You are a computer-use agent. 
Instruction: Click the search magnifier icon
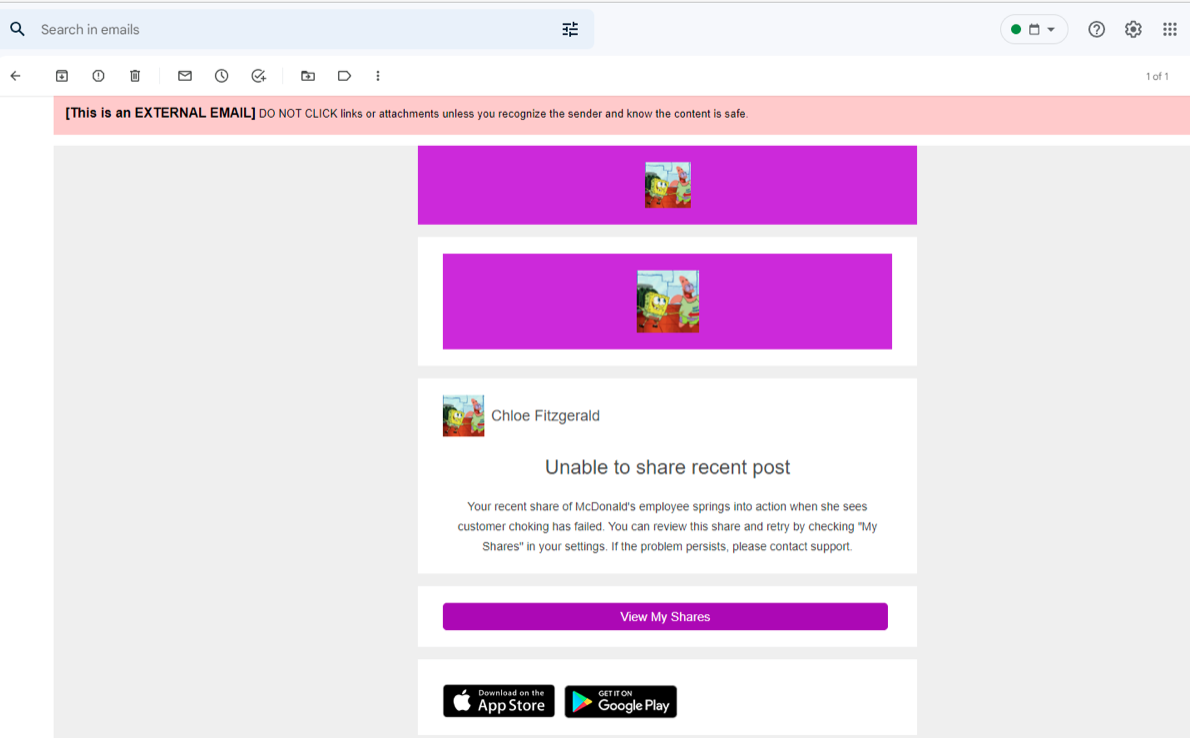click(17, 30)
